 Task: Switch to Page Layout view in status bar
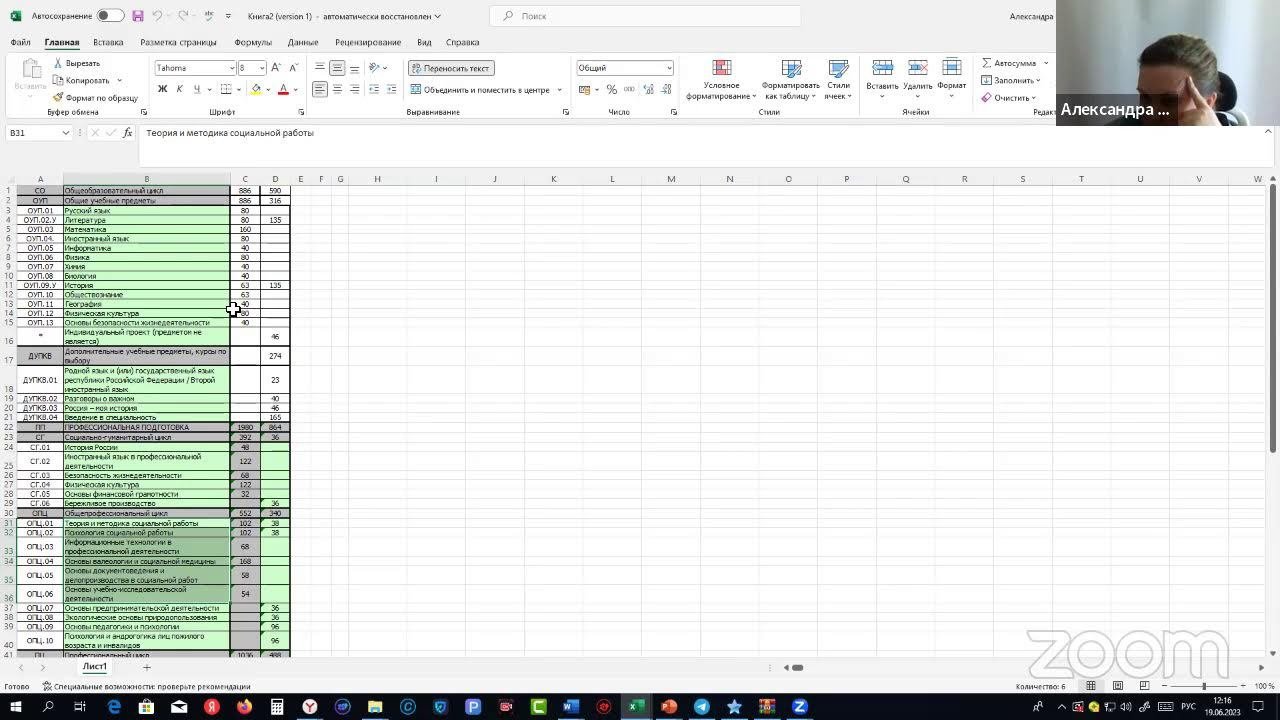click(1117, 686)
